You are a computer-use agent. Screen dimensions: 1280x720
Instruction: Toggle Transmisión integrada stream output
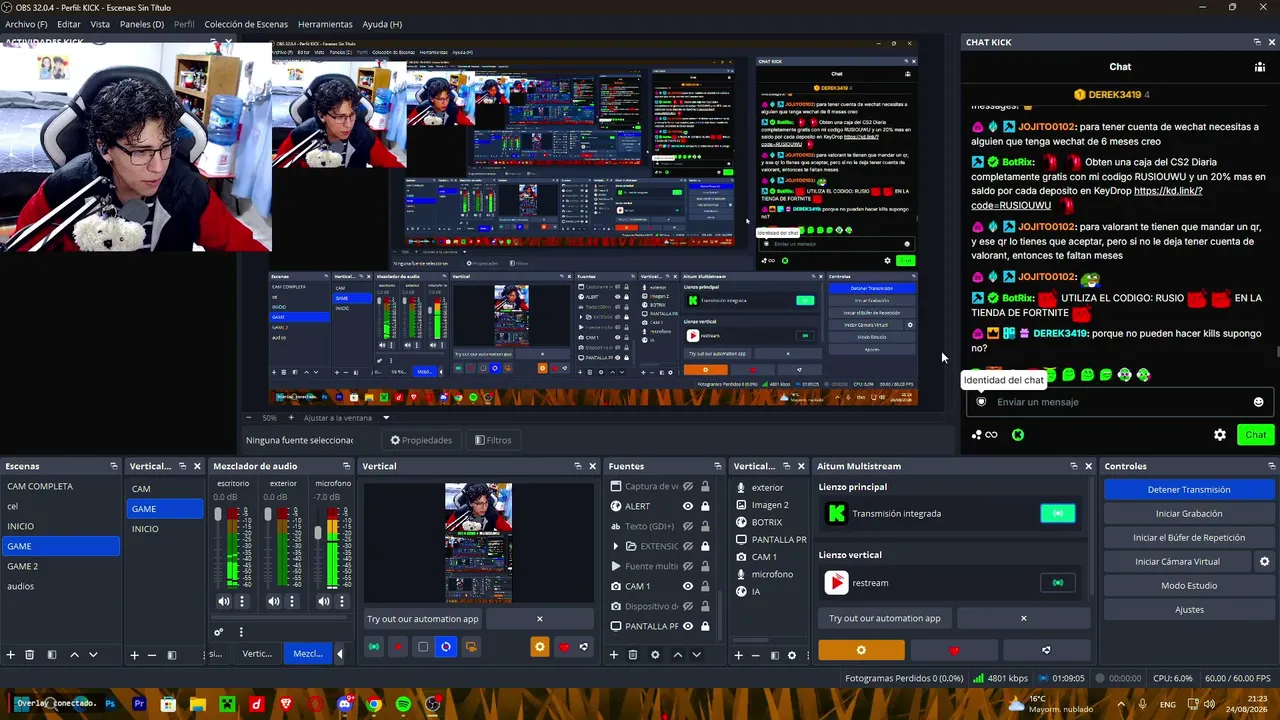1058,513
